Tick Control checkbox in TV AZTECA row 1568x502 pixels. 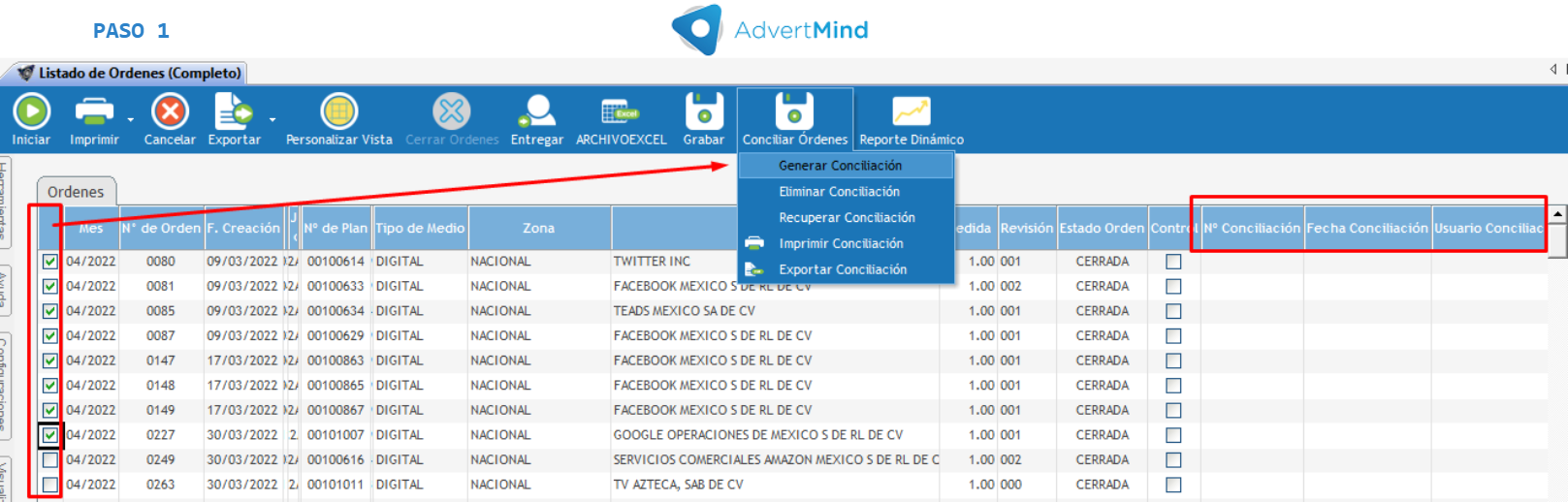(1173, 485)
